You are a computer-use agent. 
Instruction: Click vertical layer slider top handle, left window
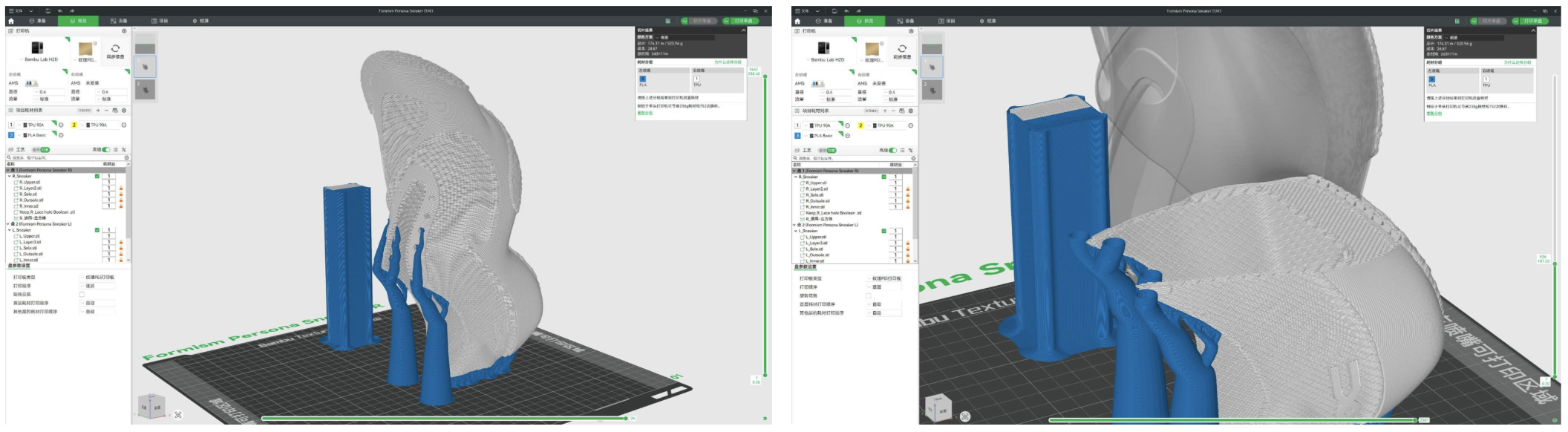tap(765, 76)
